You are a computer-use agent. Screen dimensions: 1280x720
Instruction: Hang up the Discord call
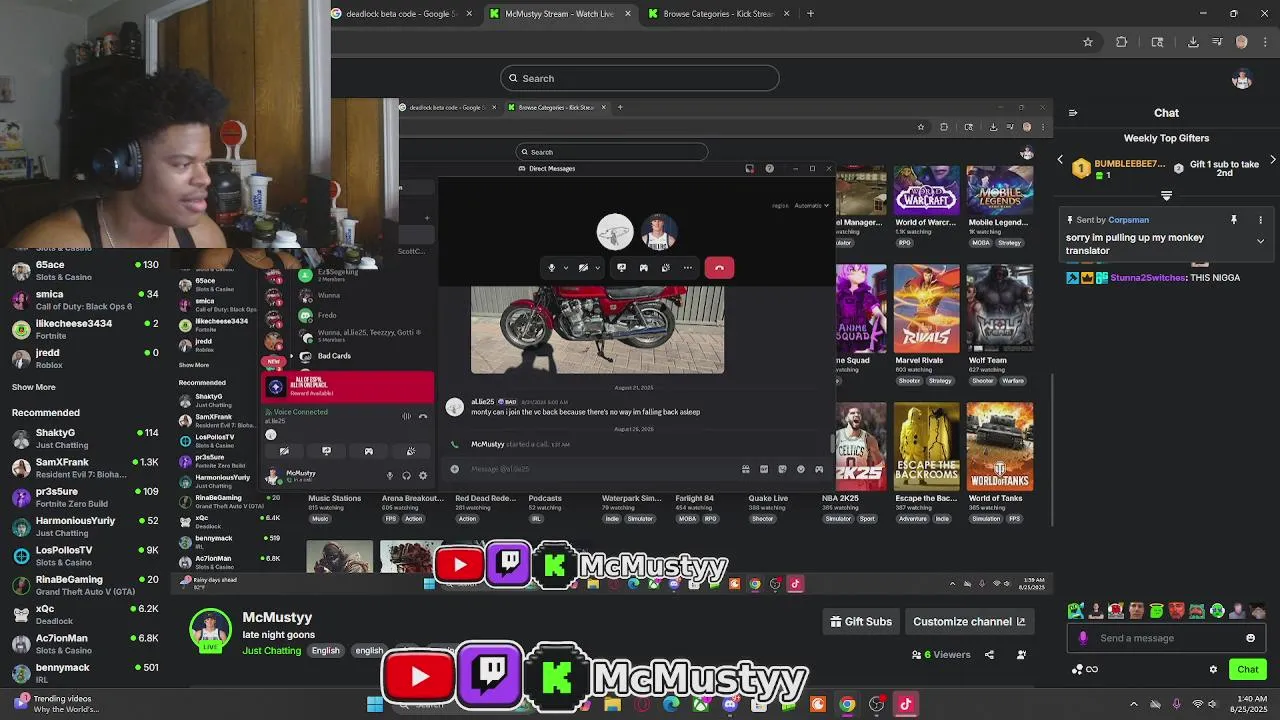(x=719, y=267)
